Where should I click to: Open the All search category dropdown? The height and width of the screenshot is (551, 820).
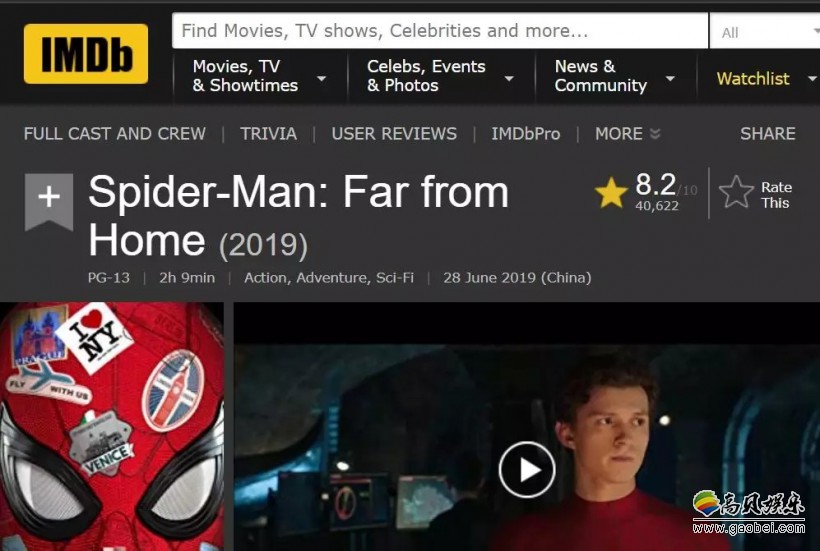tap(765, 32)
